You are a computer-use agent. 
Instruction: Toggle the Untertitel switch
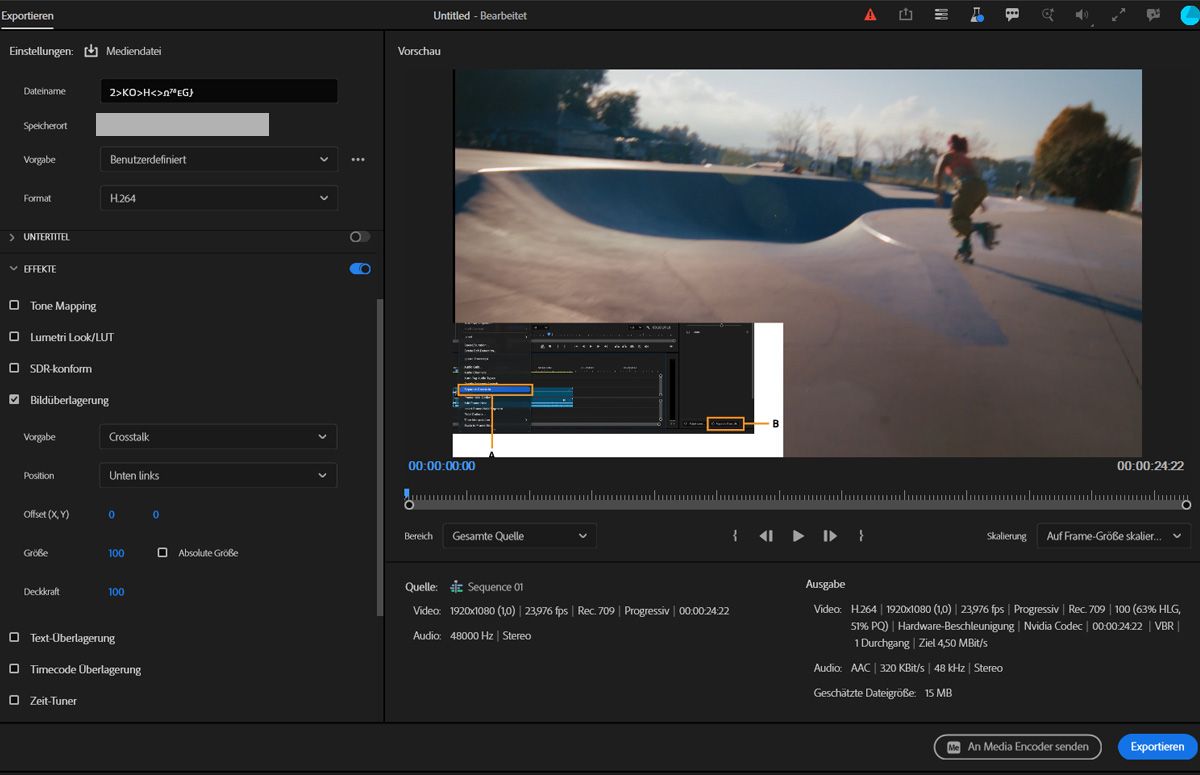pyautogui.click(x=360, y=237)
